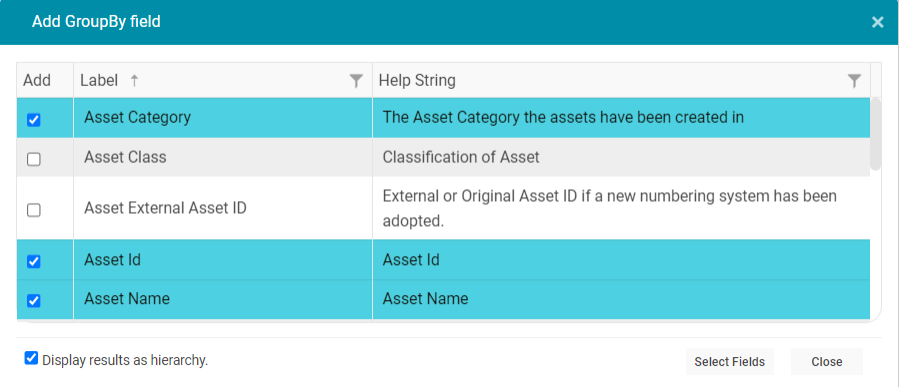Uncheck the Asset Category checkbox
Viewport: 899px width, 387px height.
(34, 120)
